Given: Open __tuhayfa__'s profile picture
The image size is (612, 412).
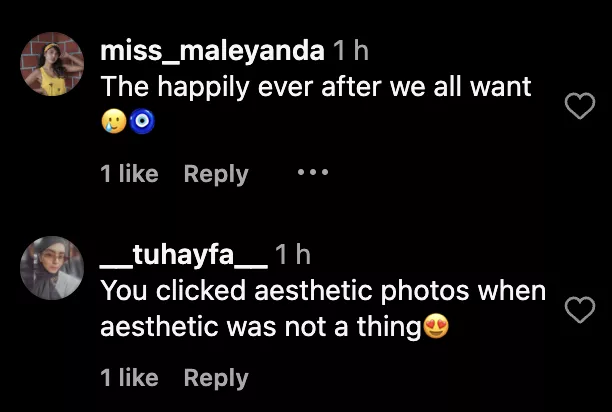Looking at the screenshot, I should (x=52, y=269).
